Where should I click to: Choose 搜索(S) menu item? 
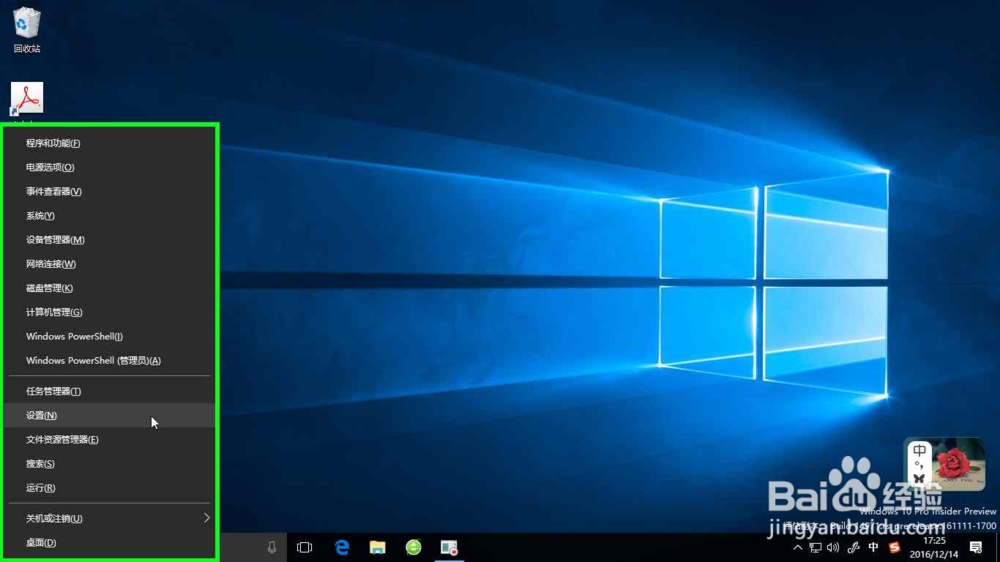(109, 464)
